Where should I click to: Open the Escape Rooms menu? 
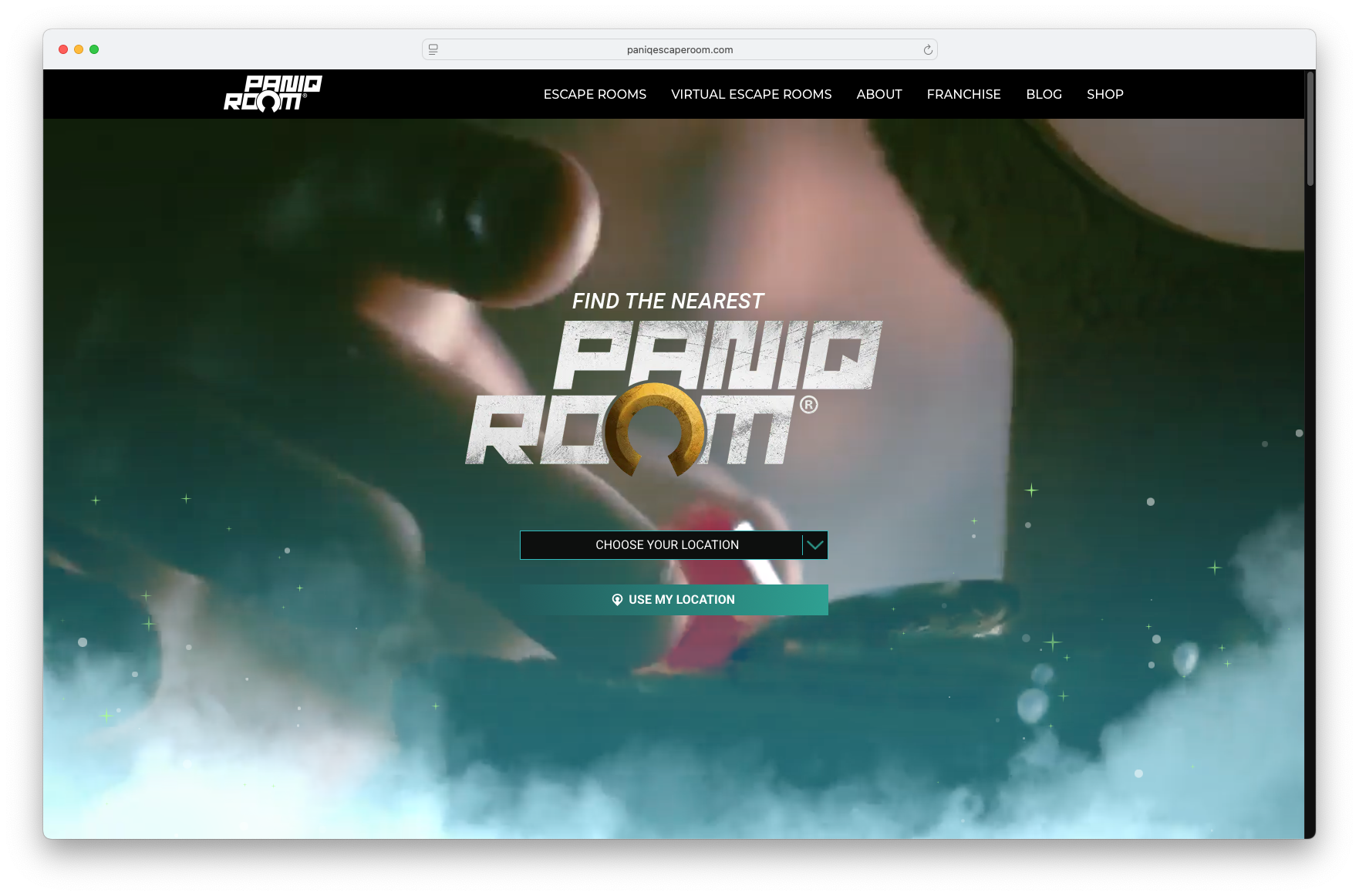click(595, 94)
